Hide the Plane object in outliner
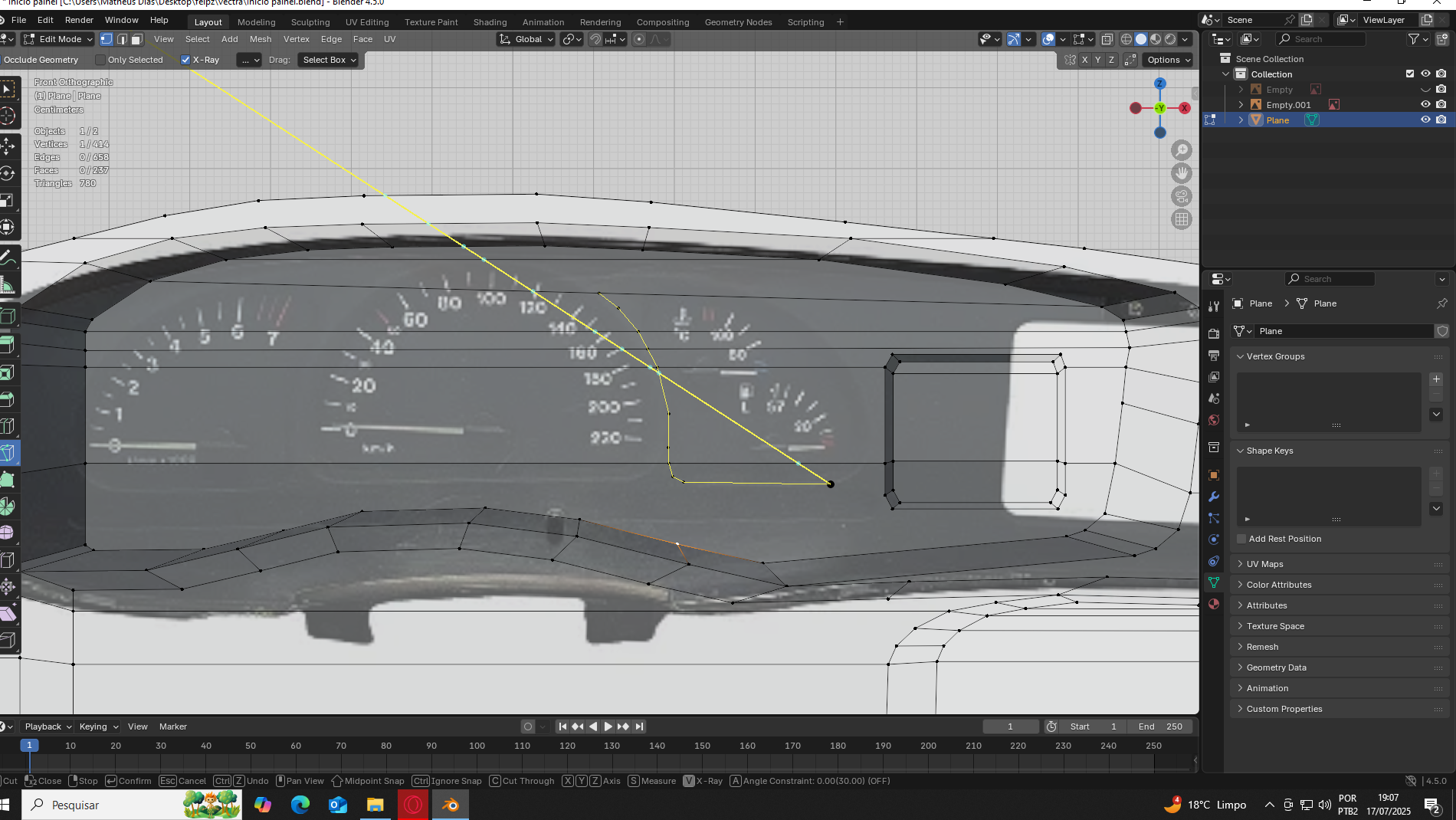Screen dimensions: 1456x820 [1425, 120]
